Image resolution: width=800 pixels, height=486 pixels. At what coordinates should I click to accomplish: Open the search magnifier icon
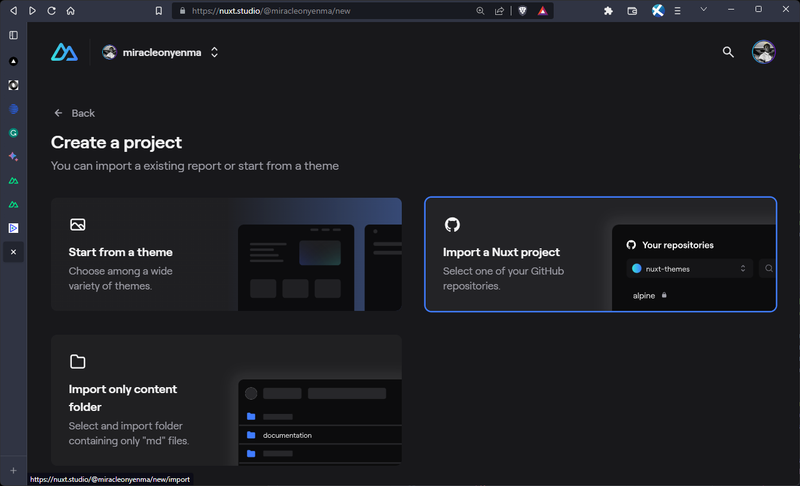pyautogui.click(x=728, y=52)
